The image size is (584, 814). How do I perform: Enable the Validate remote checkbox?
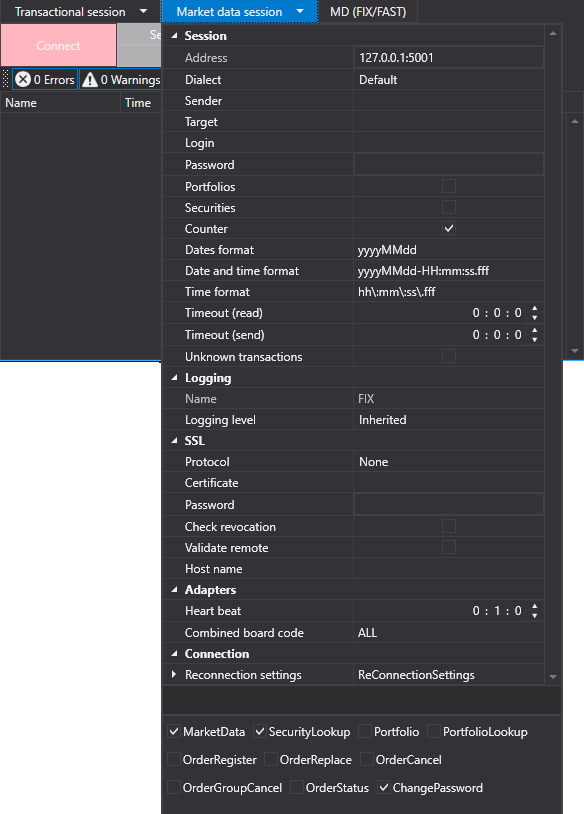click(x=449, y=547)
